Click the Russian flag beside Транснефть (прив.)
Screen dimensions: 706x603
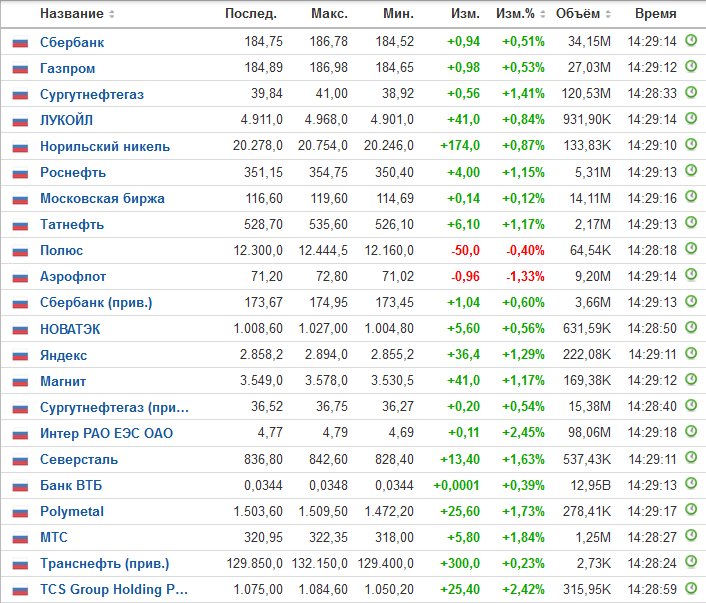[20, 564]
